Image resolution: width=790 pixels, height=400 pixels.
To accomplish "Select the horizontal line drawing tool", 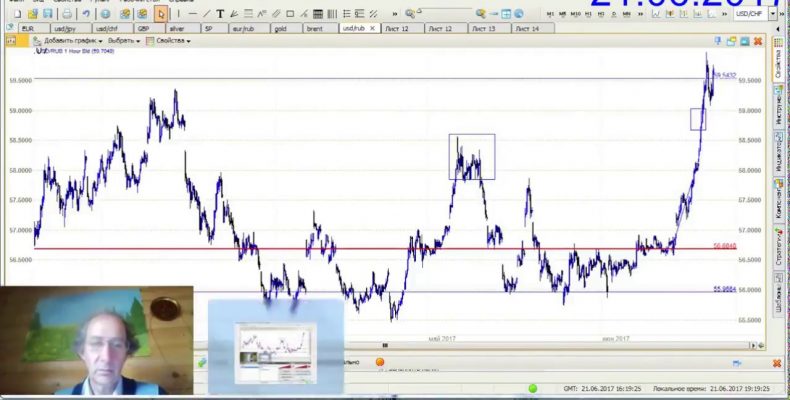I will pyautogui.click(x=192, y=14).
